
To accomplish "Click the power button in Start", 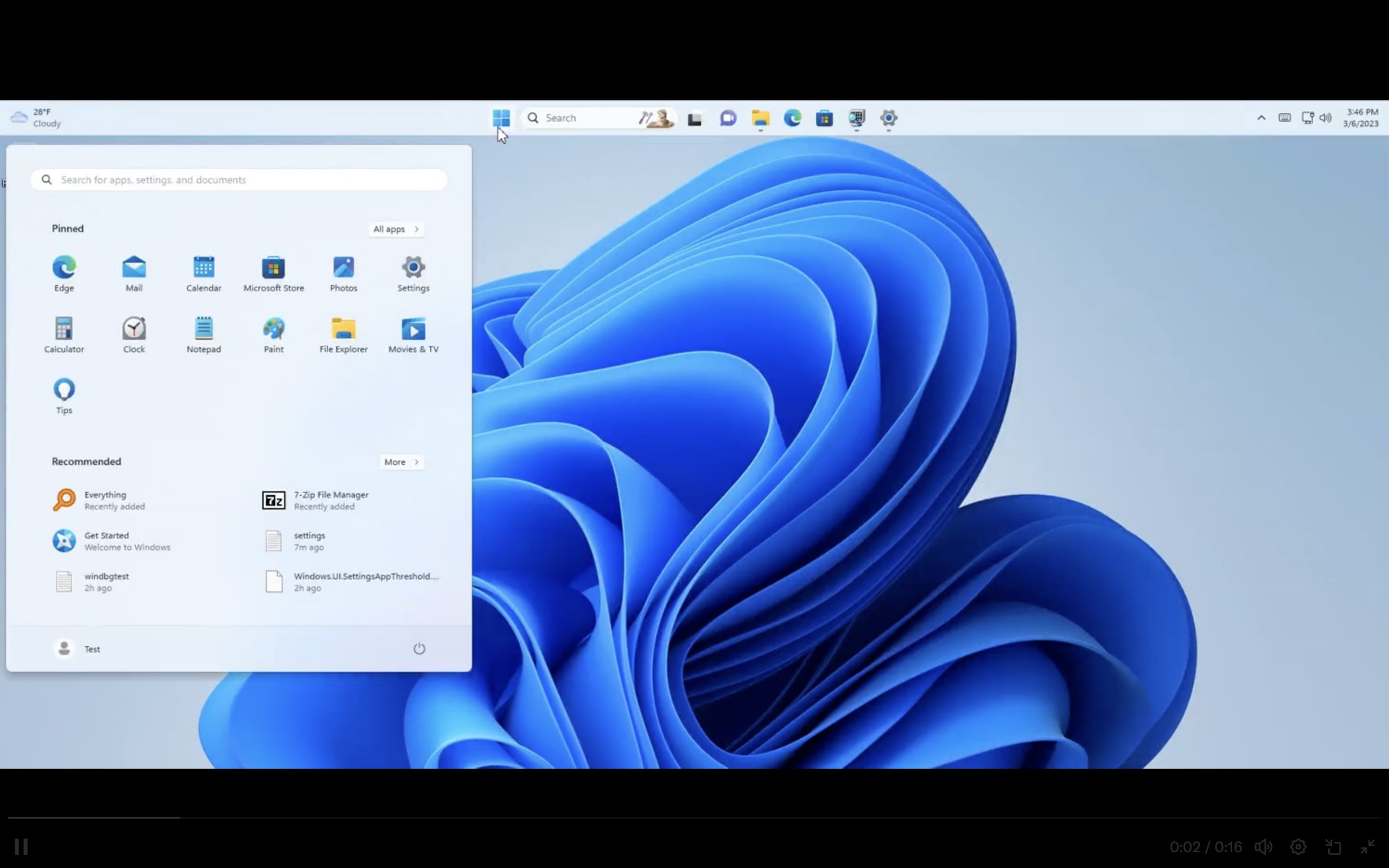I will click(419, 649).
